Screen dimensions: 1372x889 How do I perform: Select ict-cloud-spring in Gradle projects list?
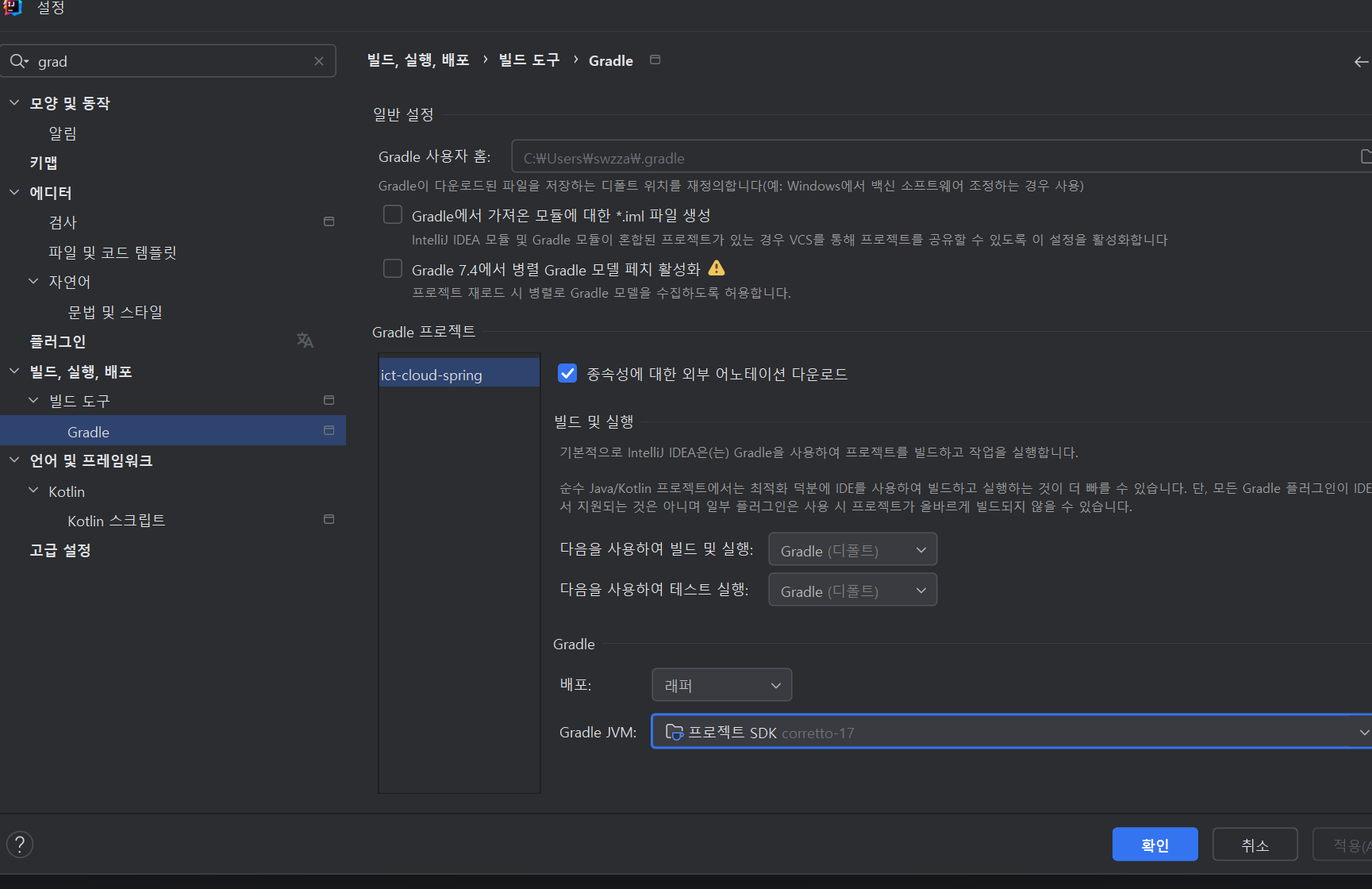(459, 373)
